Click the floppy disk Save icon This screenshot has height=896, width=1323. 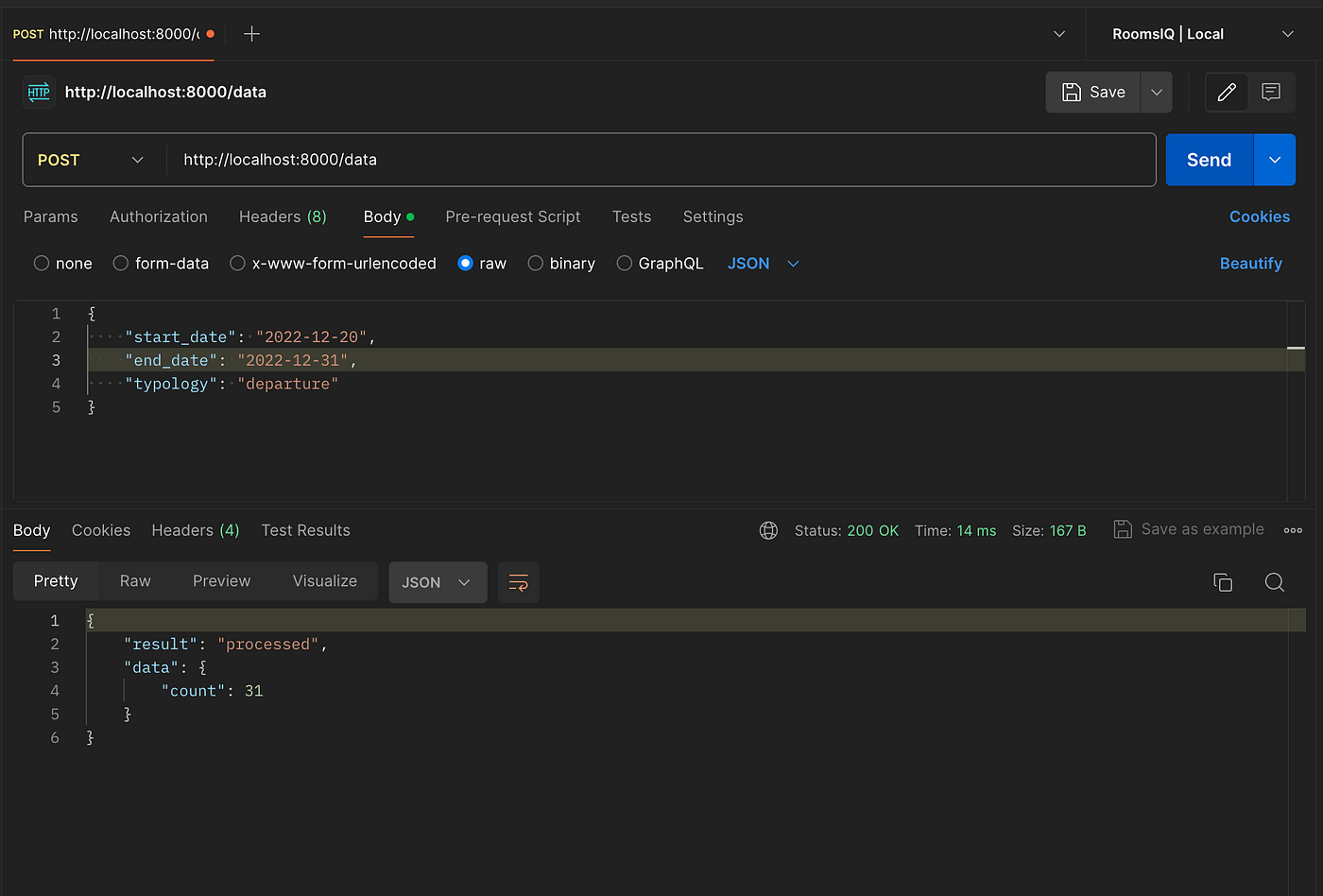coord(1072,92)
